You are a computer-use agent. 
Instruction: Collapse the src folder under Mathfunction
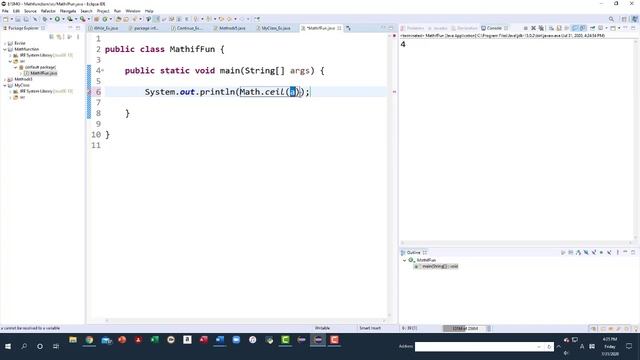click(x=10, y=61)
